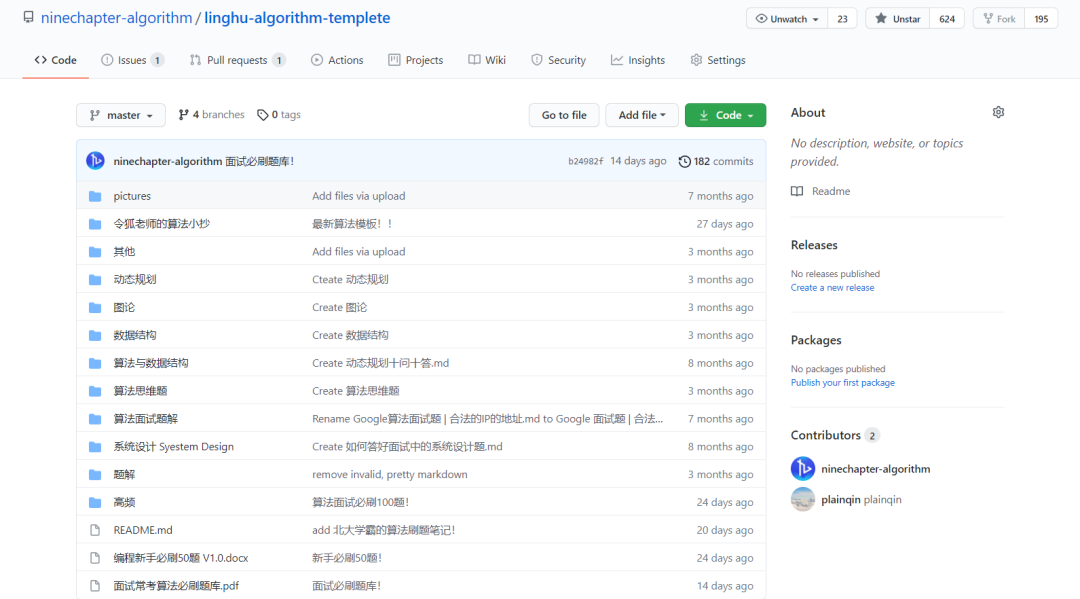The width and height of the screenshot is (1080, 599).
Task: Open the README.md file
Action: coord(143,530)
